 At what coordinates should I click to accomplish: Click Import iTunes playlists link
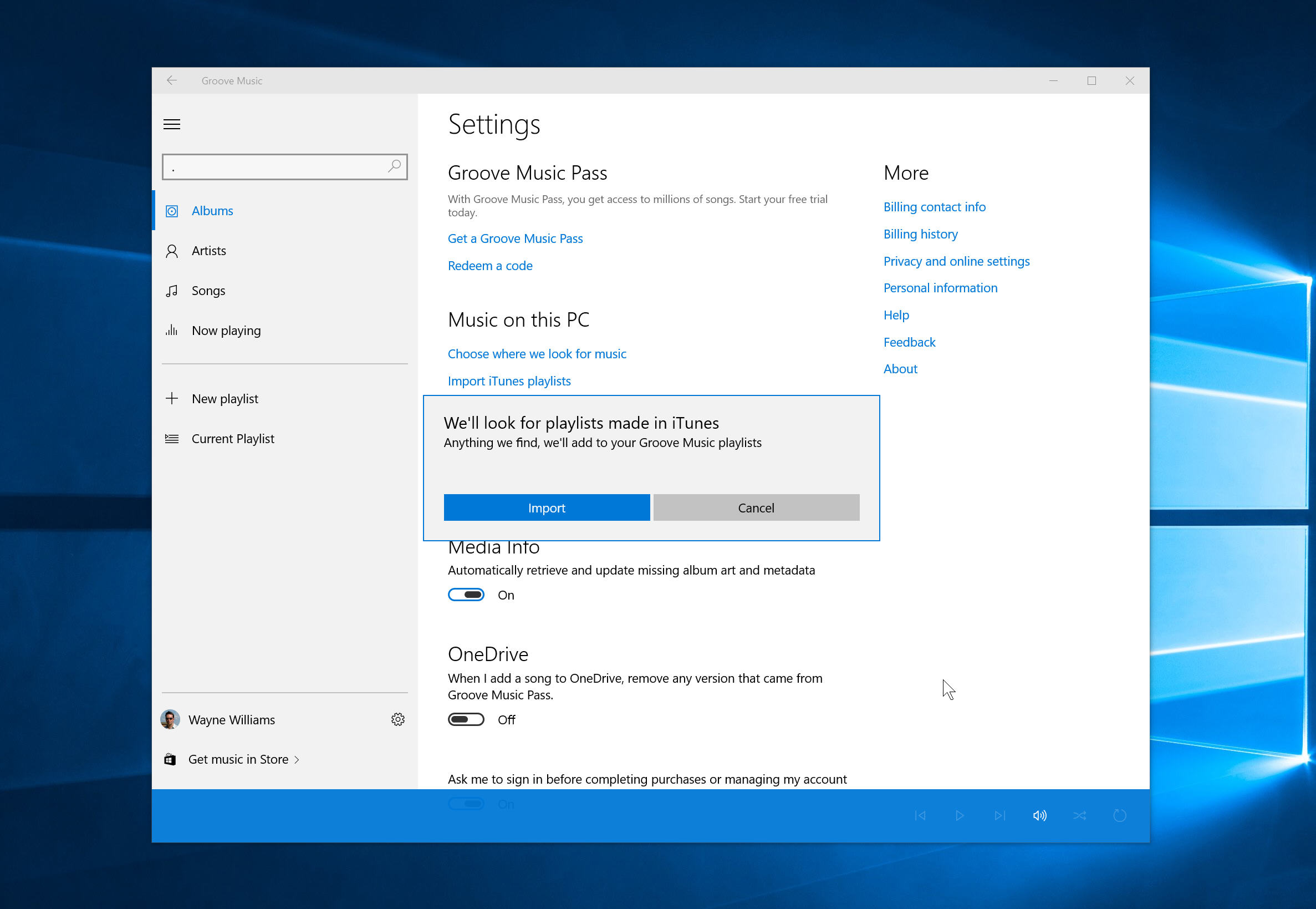point(509,381)
